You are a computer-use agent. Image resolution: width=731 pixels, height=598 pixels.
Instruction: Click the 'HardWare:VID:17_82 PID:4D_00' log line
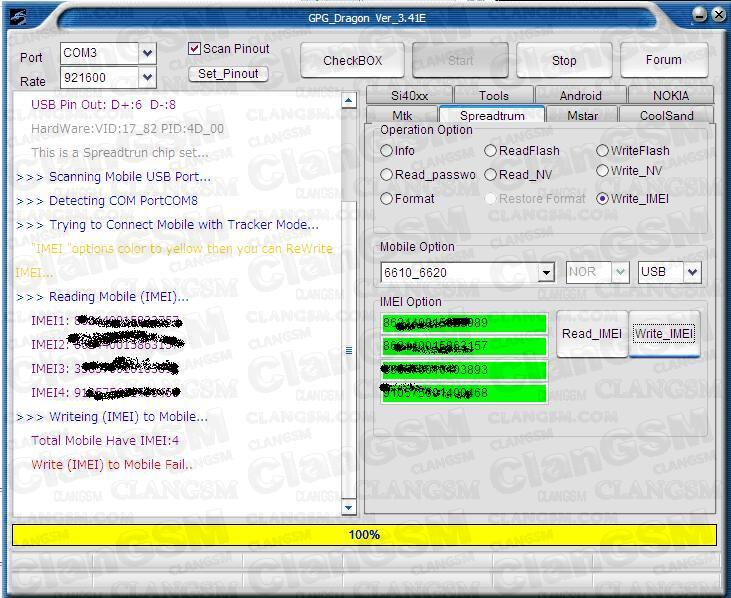[127, 129]
